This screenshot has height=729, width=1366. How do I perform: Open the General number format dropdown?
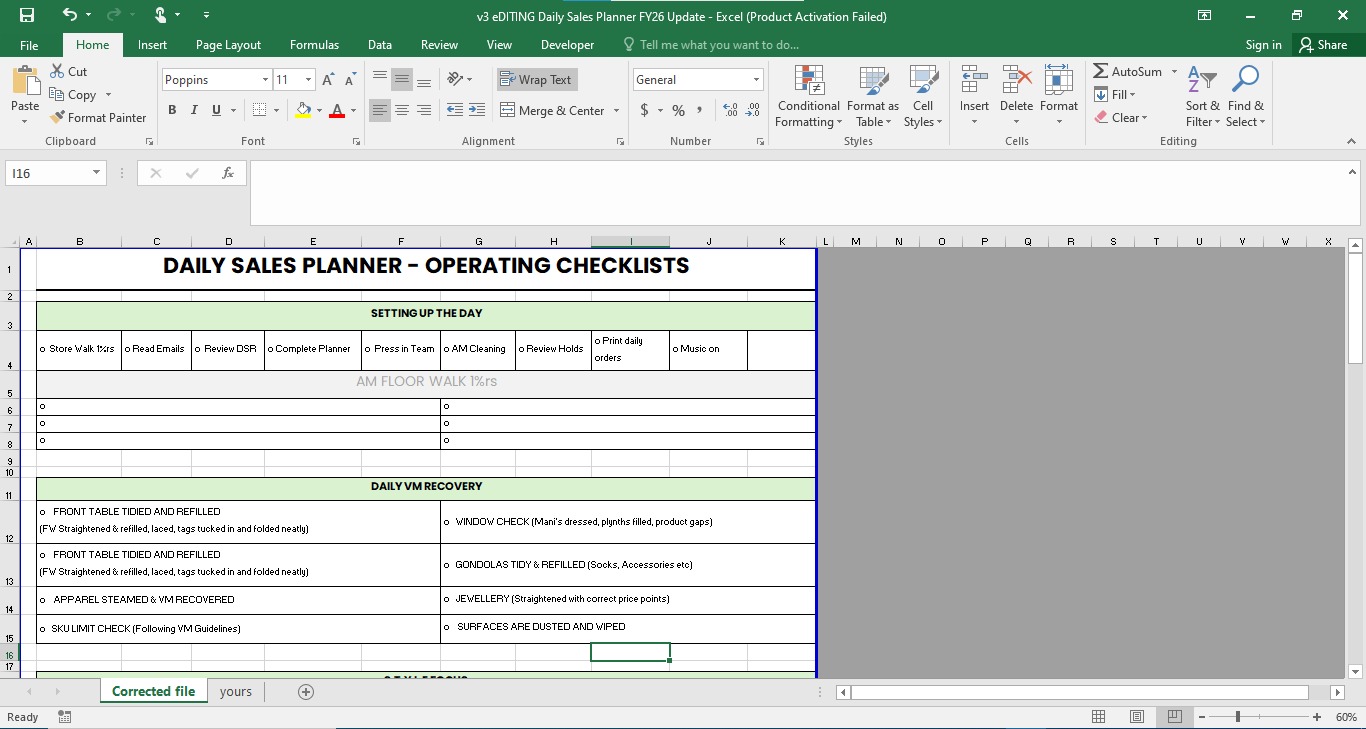tap(755, 79)
